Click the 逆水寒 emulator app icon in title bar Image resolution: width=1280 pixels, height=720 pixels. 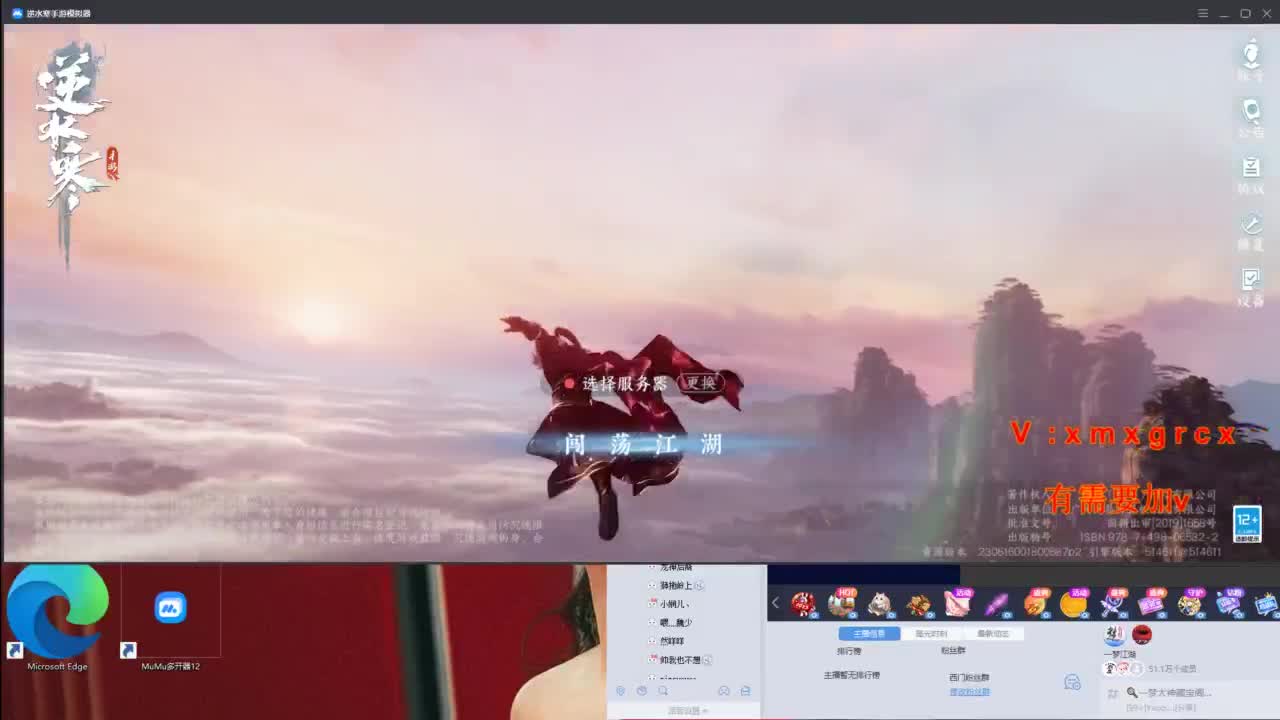coord(17,13)
